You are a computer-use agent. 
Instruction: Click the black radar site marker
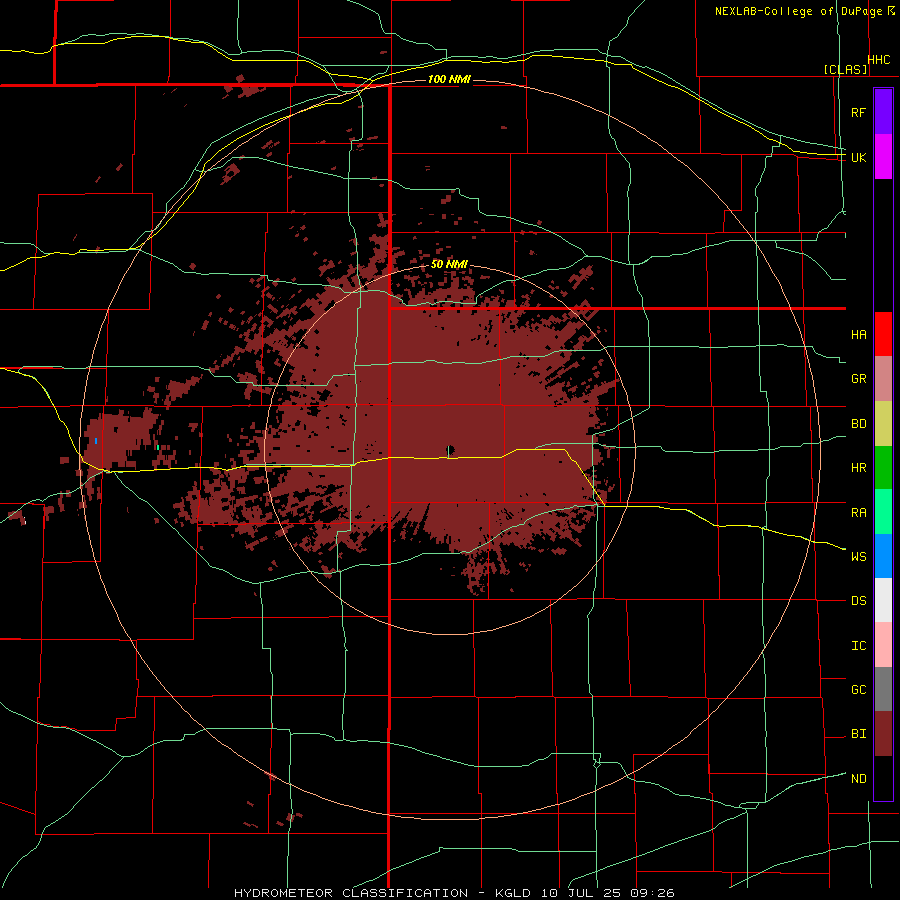451,449
